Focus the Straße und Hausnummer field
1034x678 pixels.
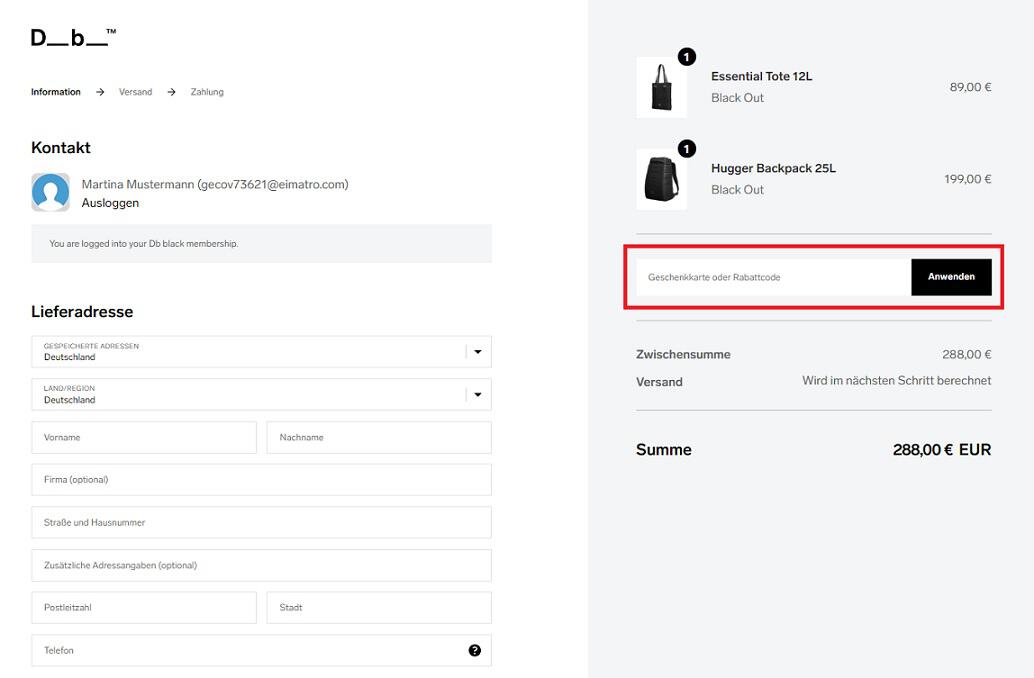tap(261, 522)
